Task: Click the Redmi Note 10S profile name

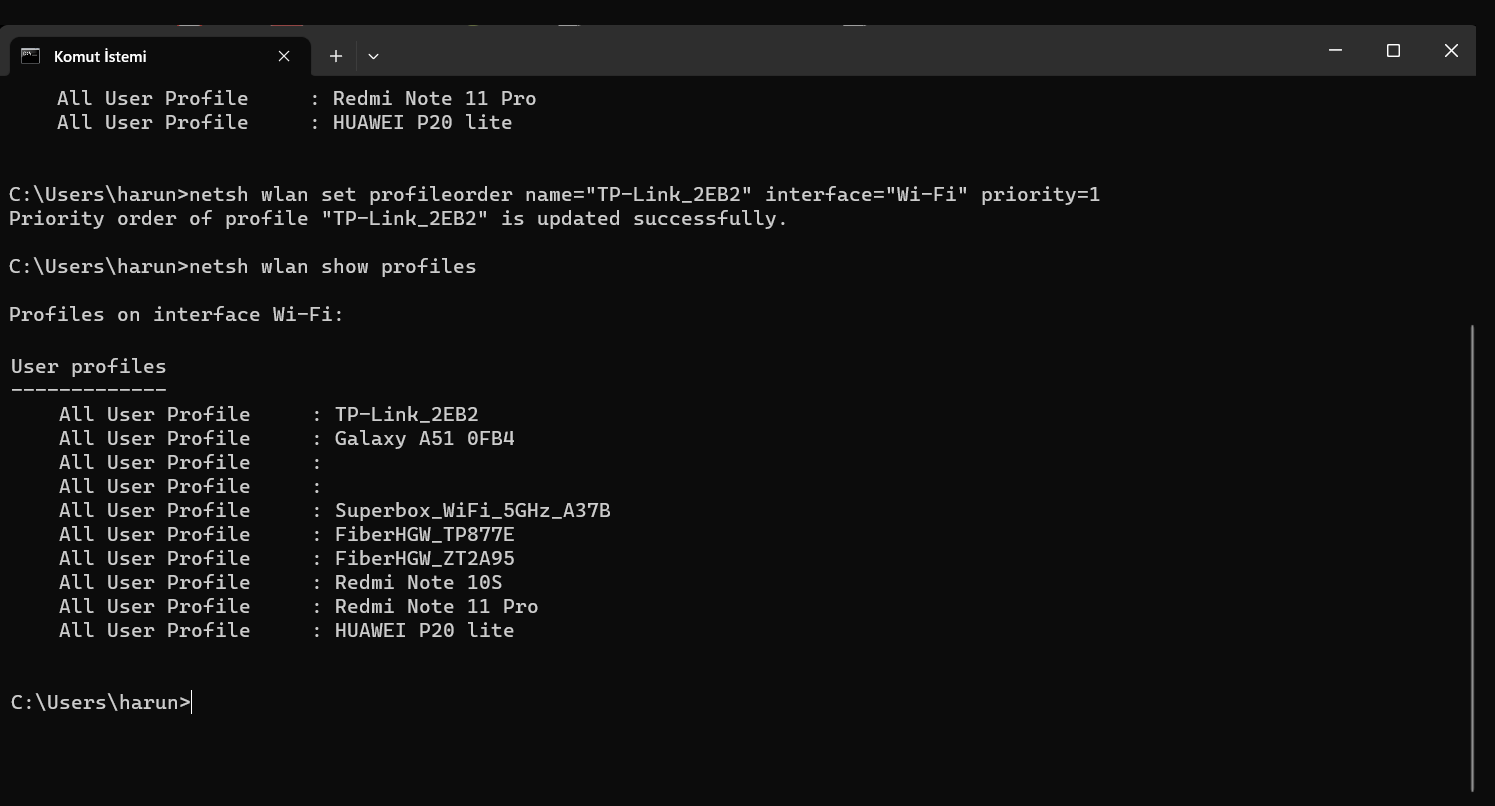Action: coord(418,582)
